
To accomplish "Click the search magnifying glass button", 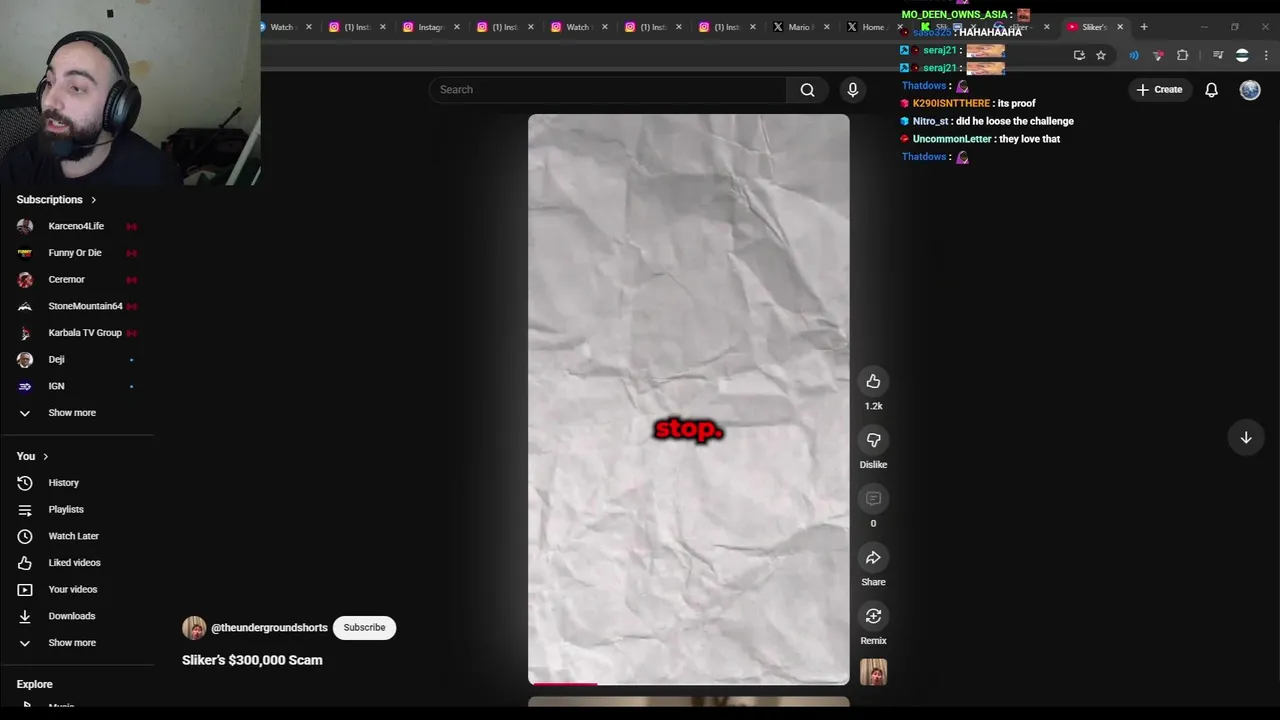I will [807, 90].
